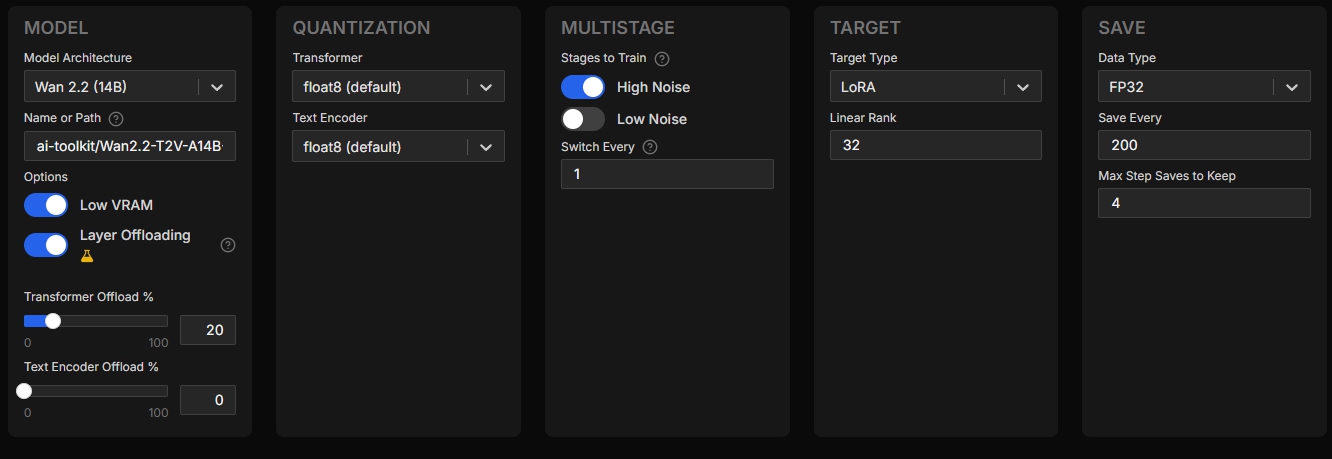Click the Linear Rank field showing 32
This screenshot has height=459, width=1332.
(935, 145)
